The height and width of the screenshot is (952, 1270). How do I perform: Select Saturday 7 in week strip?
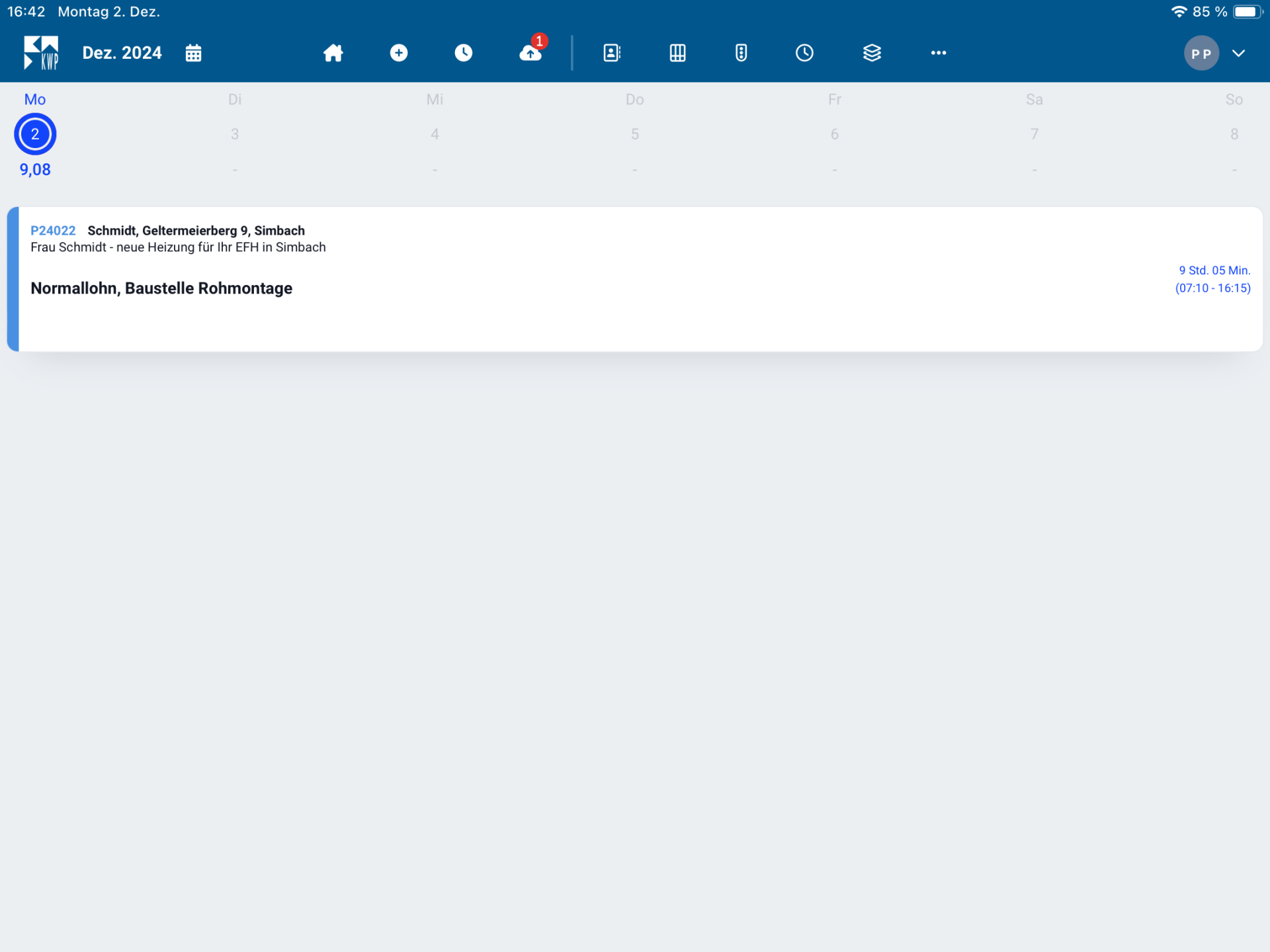pos(1035,134)
